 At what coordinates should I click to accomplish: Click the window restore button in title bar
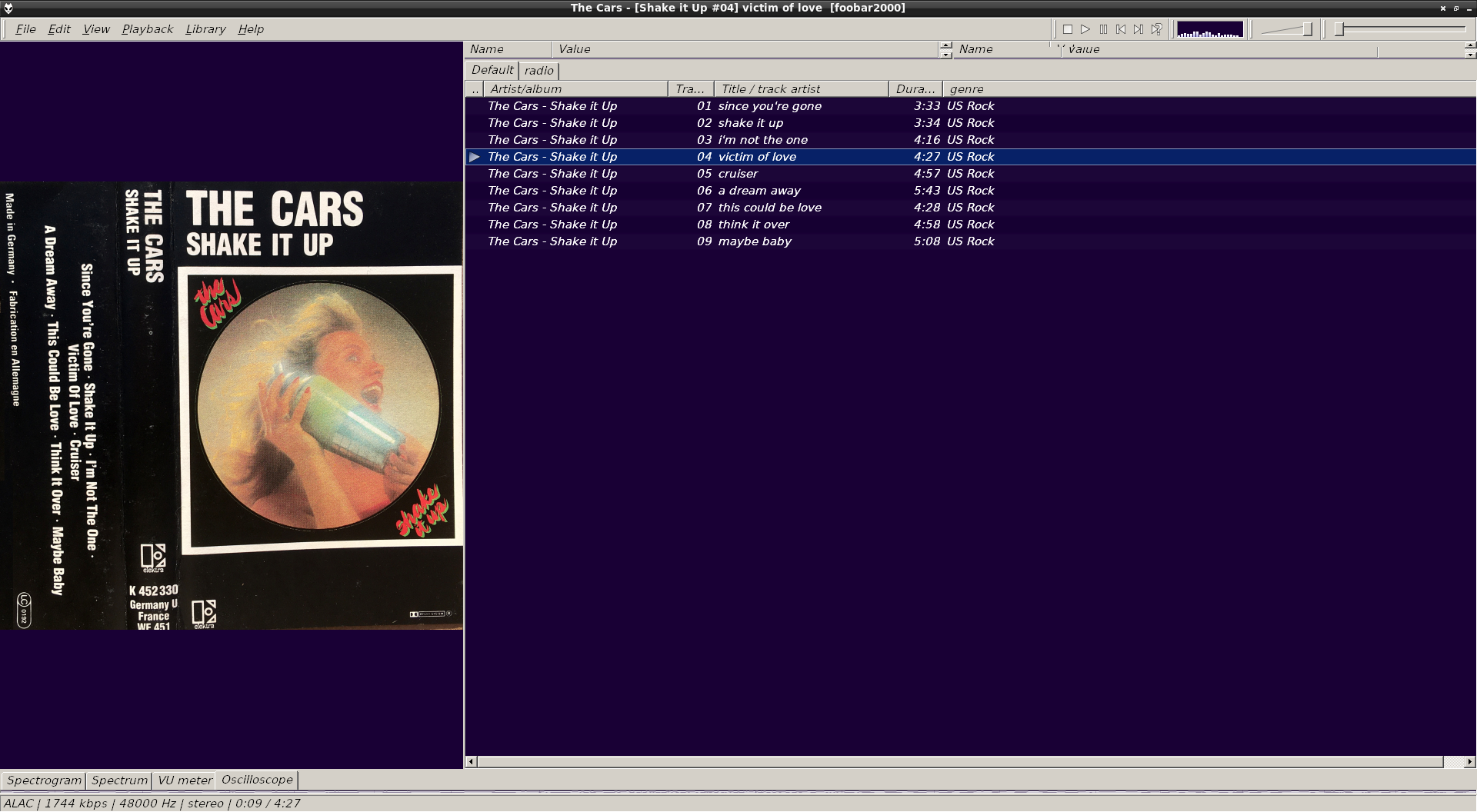(1456, 8)
